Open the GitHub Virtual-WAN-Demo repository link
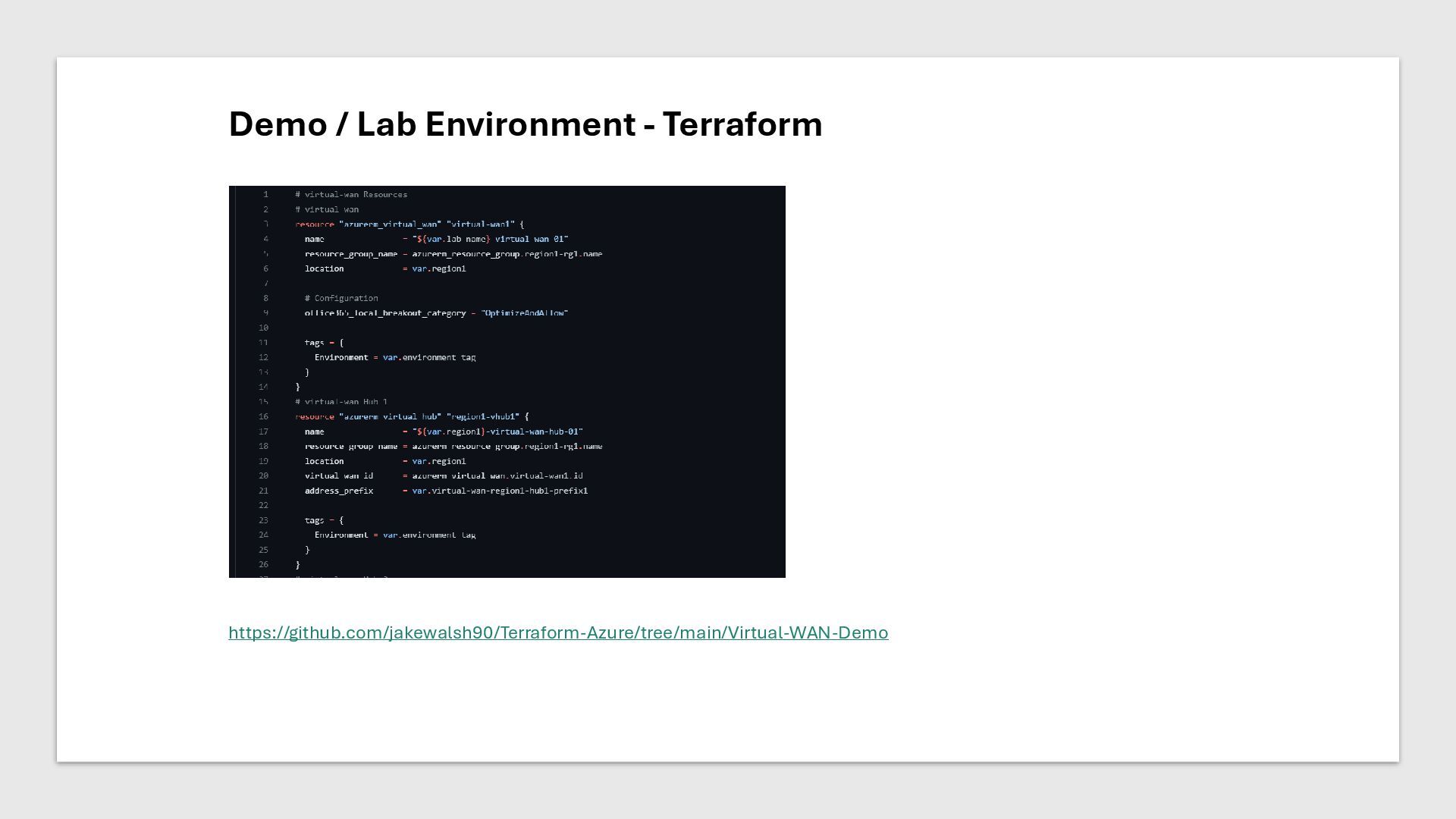Screen dimensions: 1456x819 tap(558, 632)
